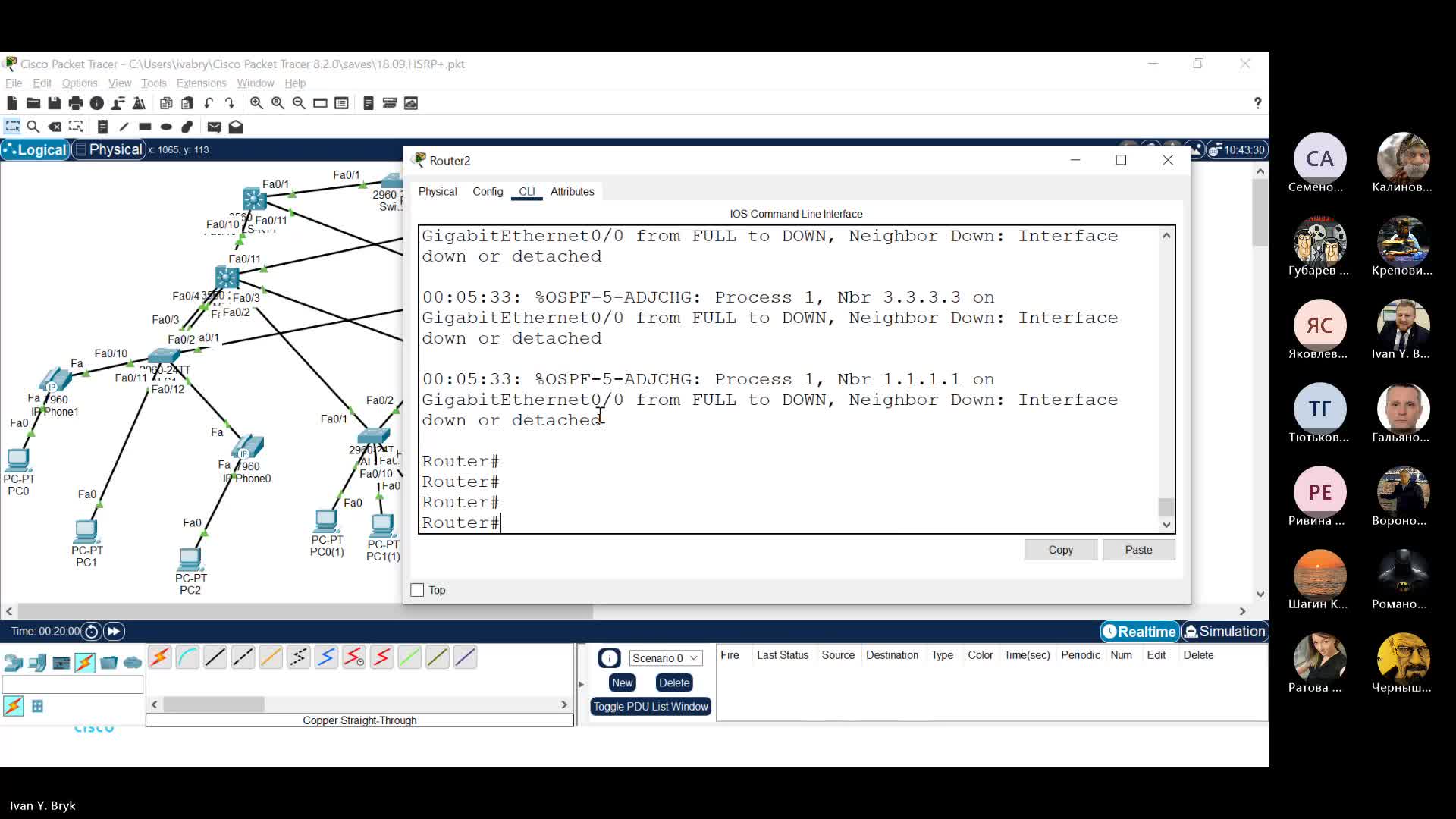Click the Redo arrow icon
This screenshot has width=1456, height=819.
coord(230,103)
